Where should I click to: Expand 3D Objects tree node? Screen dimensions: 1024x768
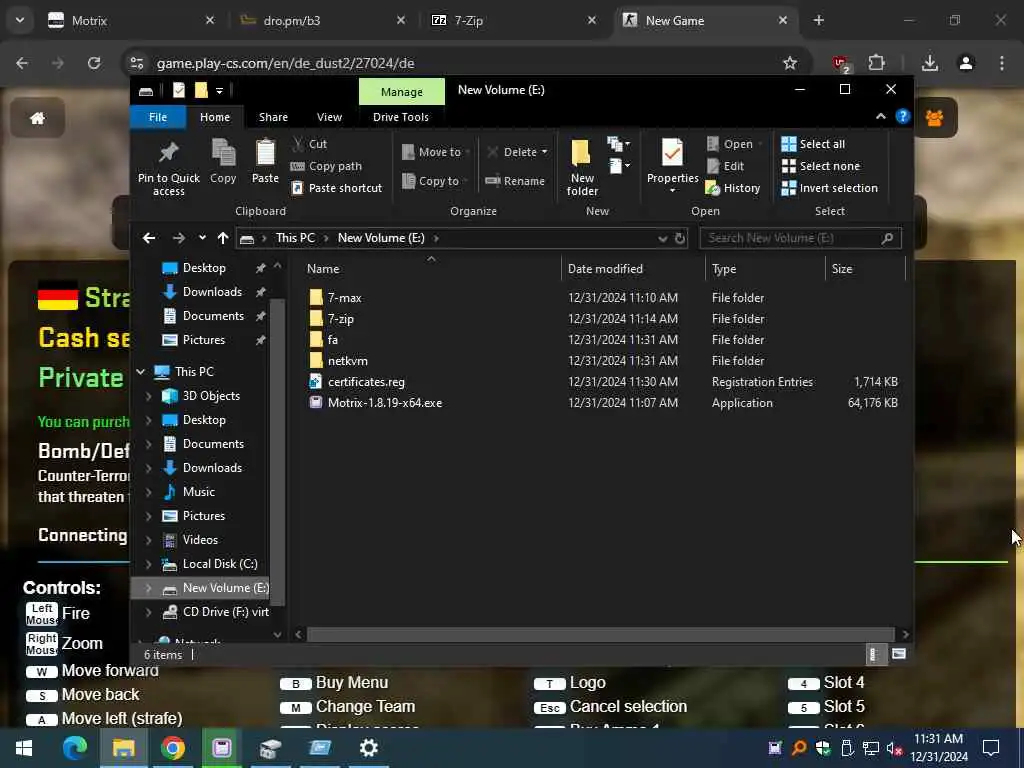[x=148, y=396]
